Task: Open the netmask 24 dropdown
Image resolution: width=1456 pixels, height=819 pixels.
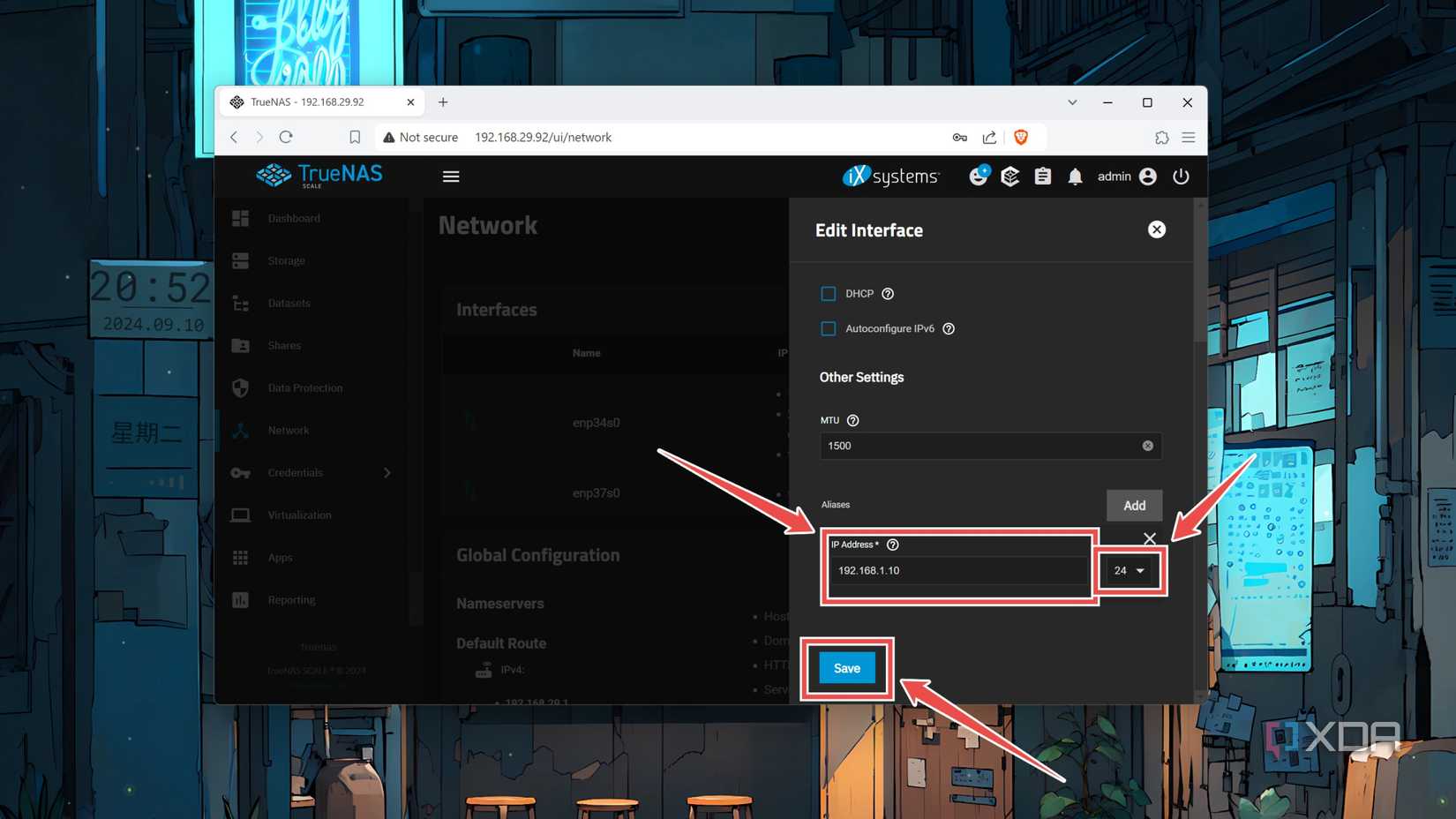Action: 1129,570
